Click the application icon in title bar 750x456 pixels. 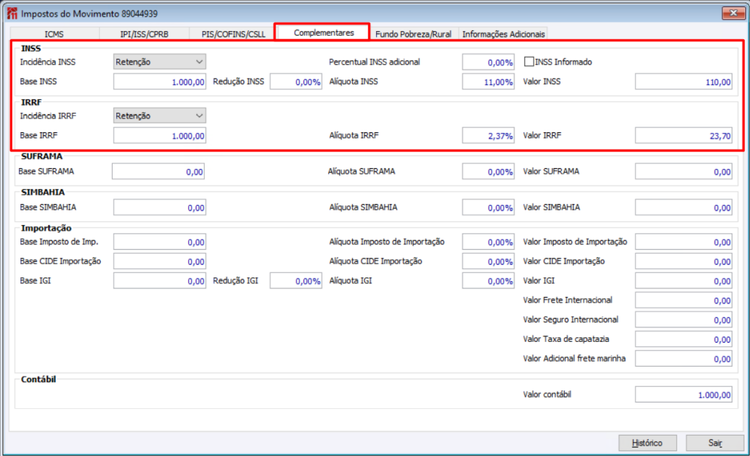pos(12,13)
